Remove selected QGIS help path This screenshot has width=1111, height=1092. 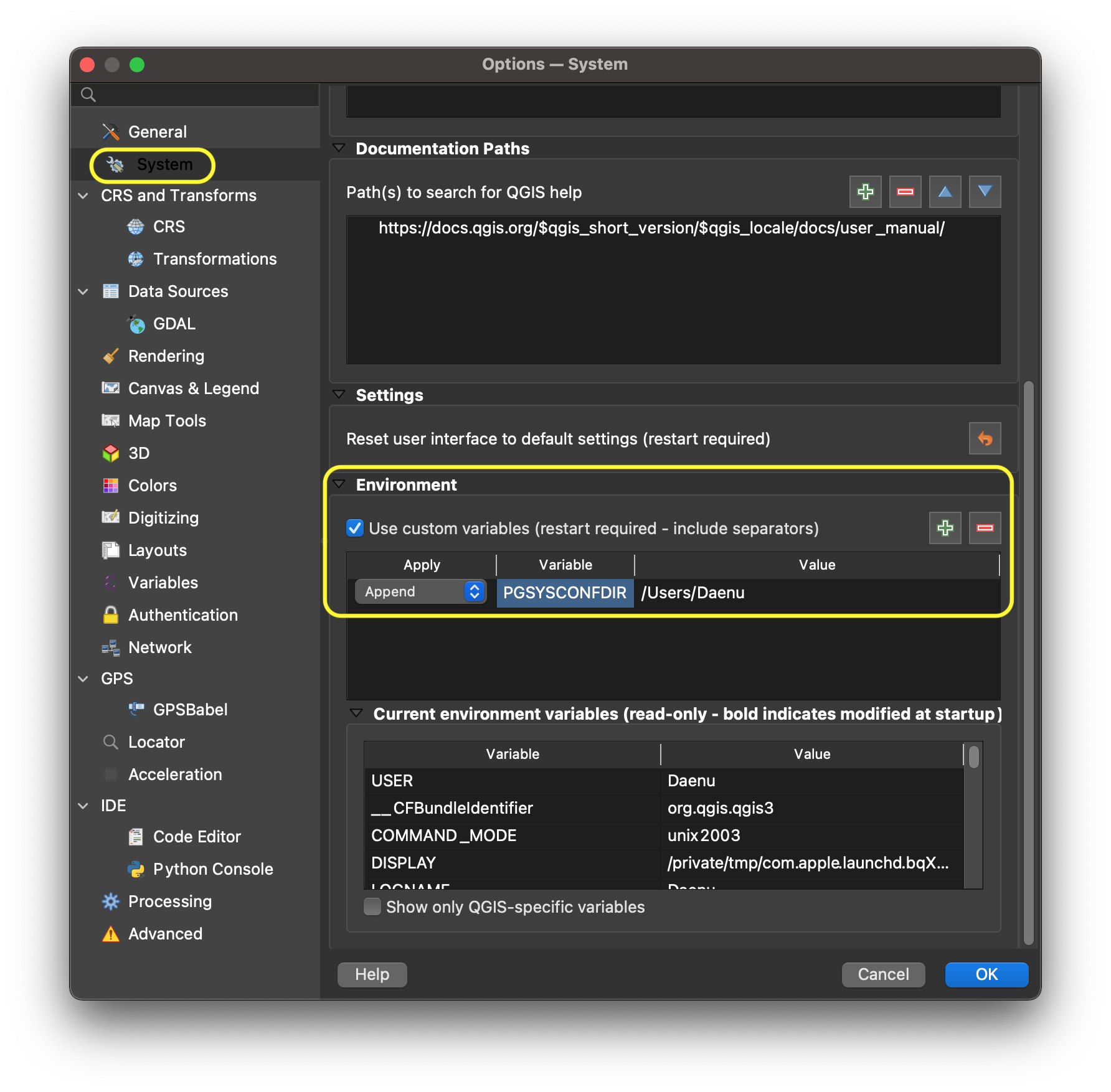(905, 192)
